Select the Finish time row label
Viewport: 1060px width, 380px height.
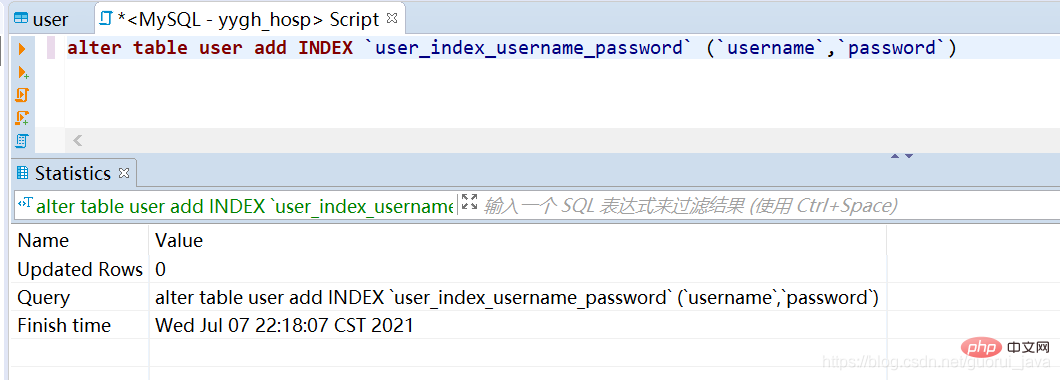[64, 325]
